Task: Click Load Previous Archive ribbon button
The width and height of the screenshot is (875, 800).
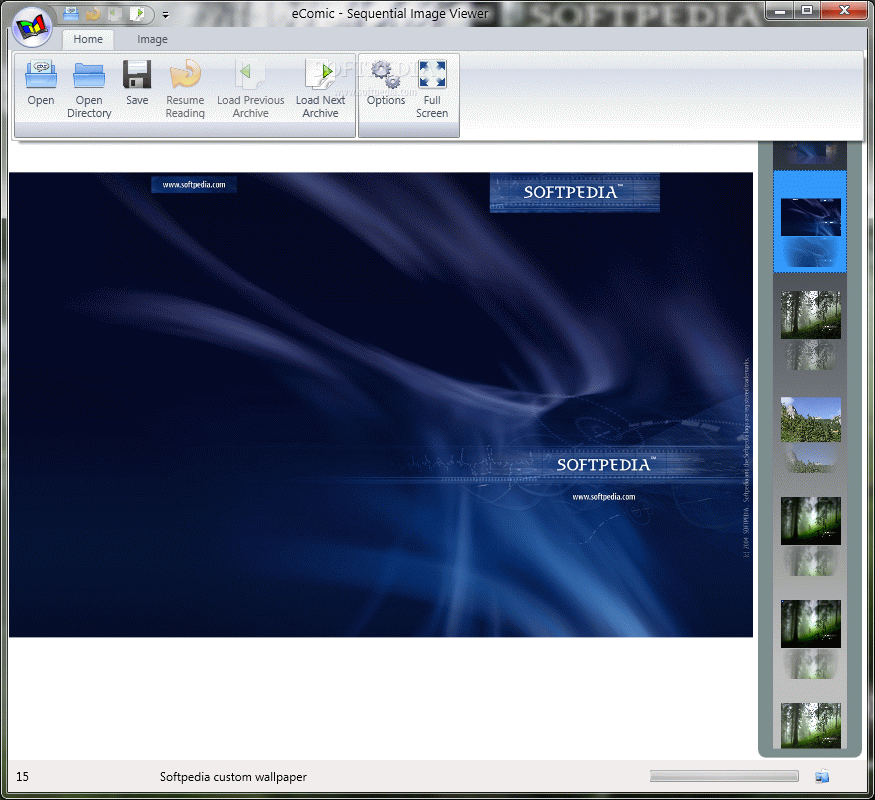Action: point(251,89)
